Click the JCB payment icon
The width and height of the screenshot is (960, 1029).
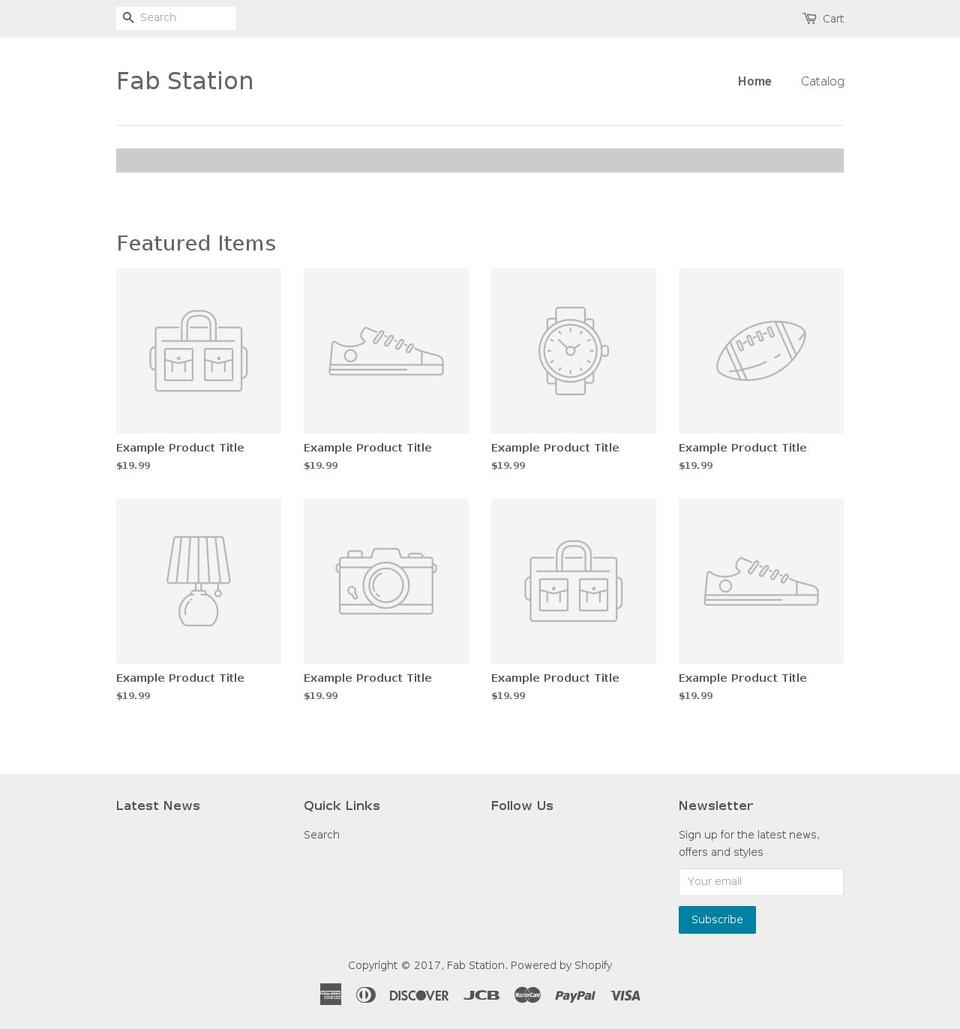click(482, 996)
